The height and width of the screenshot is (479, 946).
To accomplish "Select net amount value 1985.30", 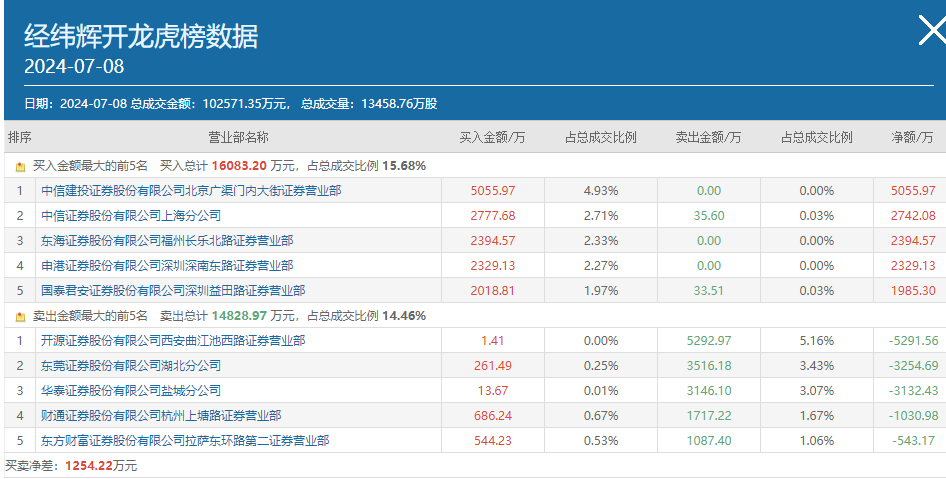I will 913,291.
